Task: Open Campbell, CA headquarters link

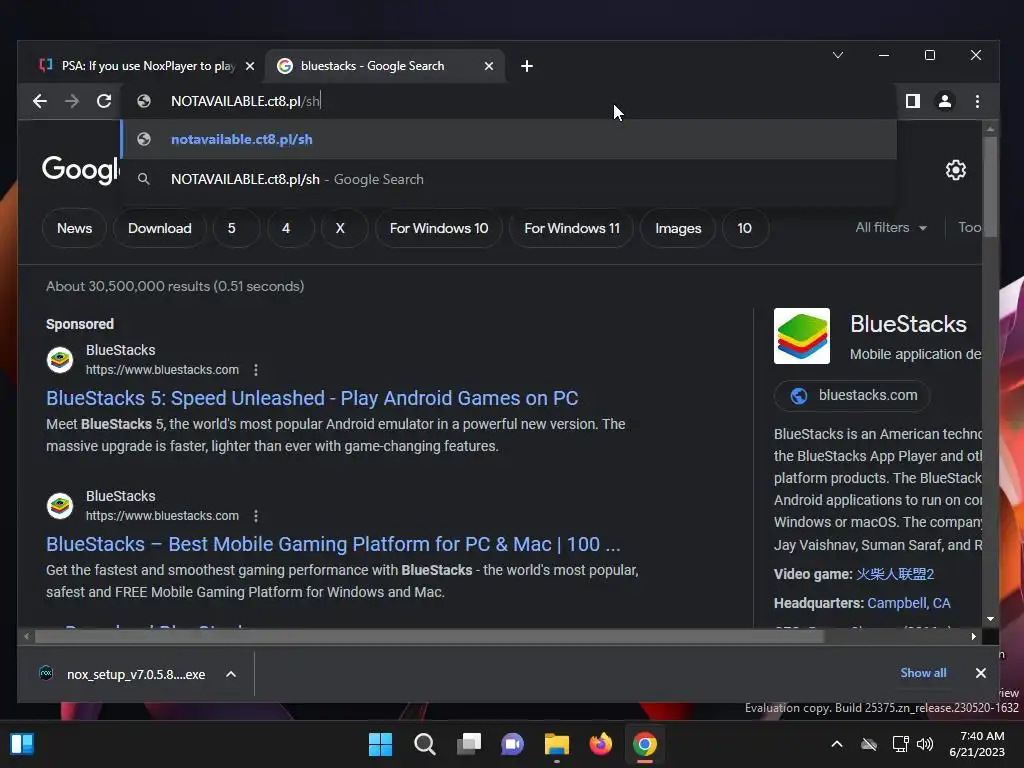Action: (x=908, y=603)
